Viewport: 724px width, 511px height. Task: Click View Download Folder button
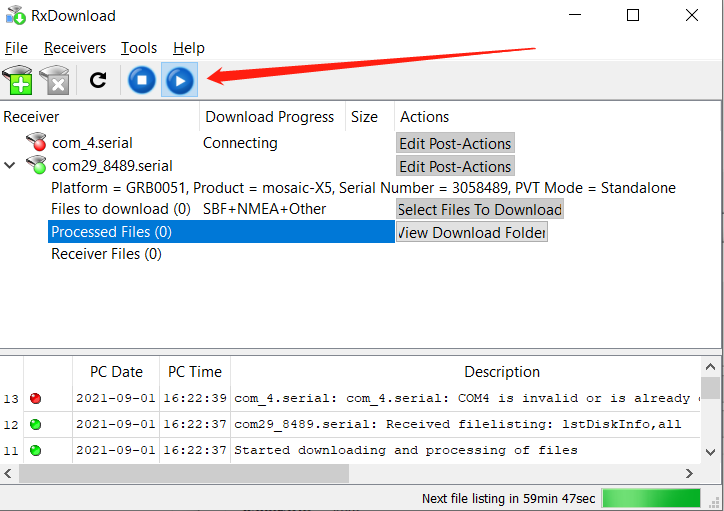click(471, 232)
